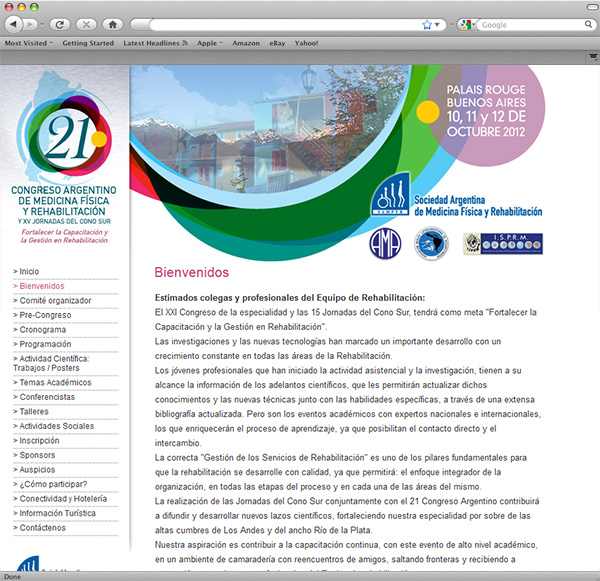Click the URL address bar

tap(280, 23)
